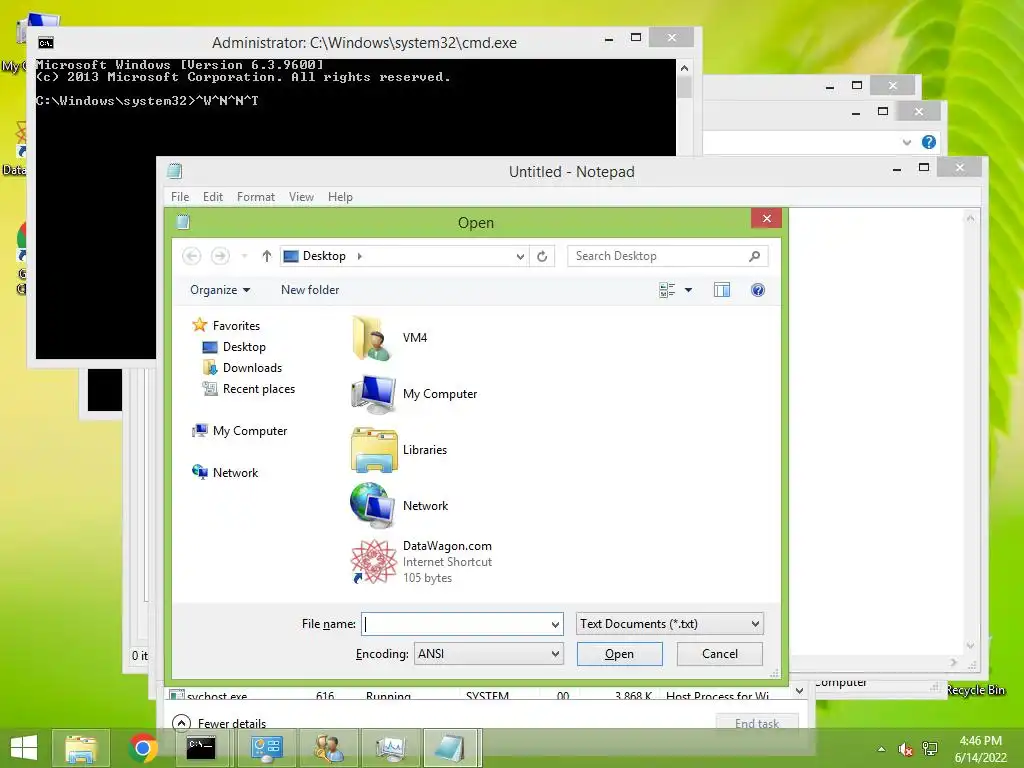Show the preview pane

click(722, 290)
